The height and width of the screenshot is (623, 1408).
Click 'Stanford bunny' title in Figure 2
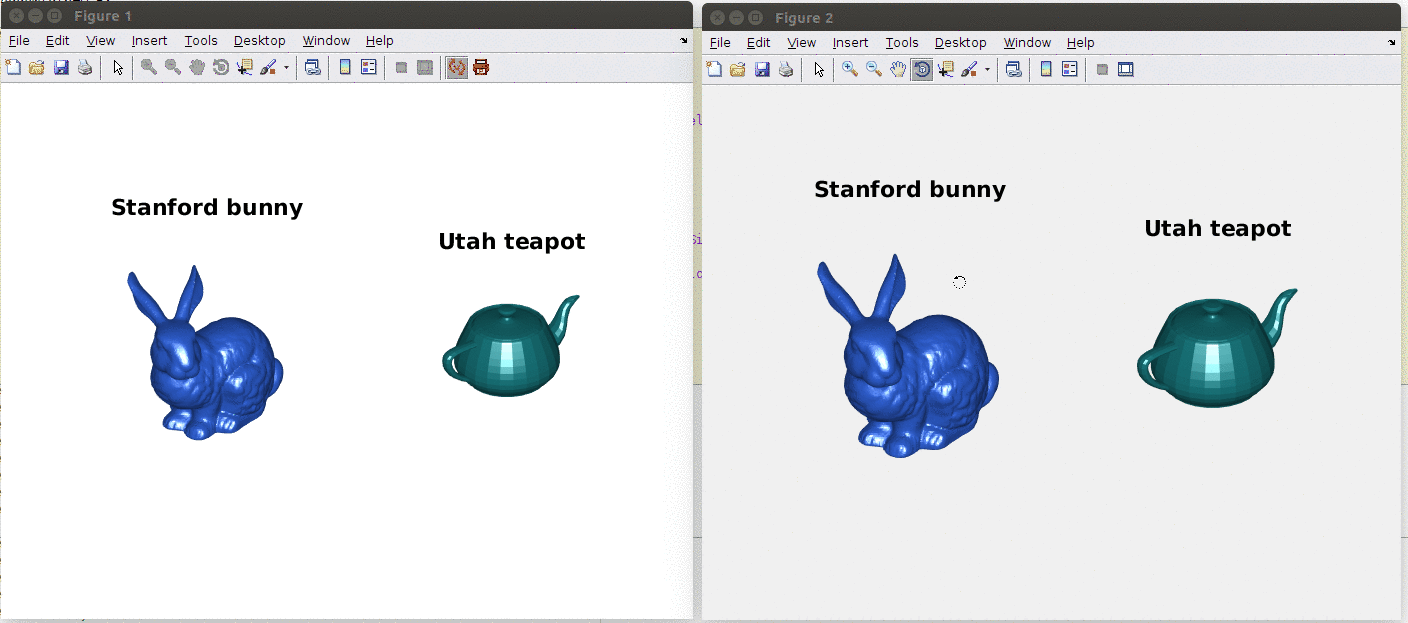[x=910, y=190]
